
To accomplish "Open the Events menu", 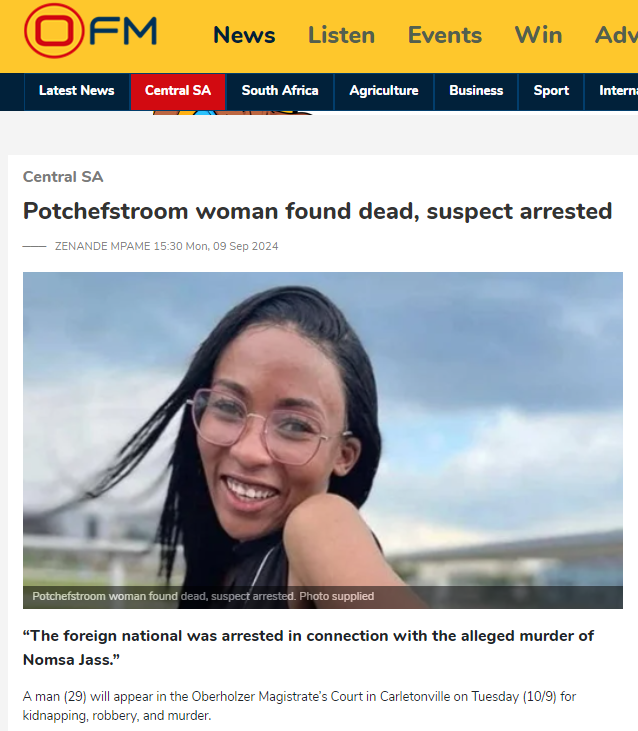I will click(x=445, y=35).
